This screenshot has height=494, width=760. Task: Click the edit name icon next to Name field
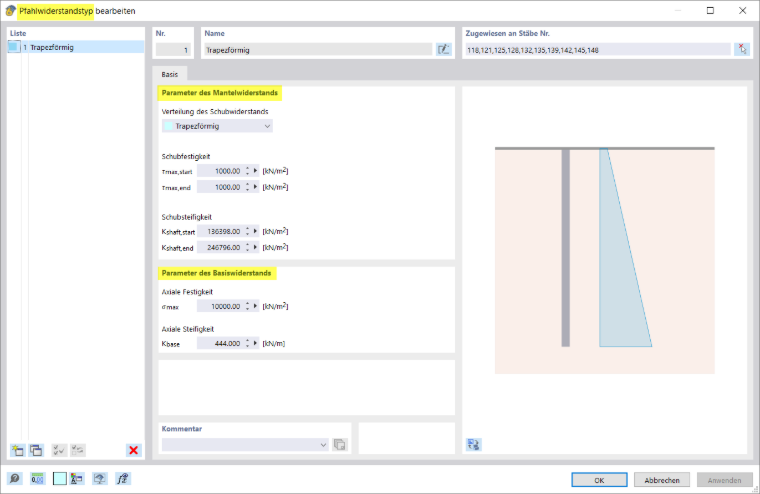(x=443, y=49)
